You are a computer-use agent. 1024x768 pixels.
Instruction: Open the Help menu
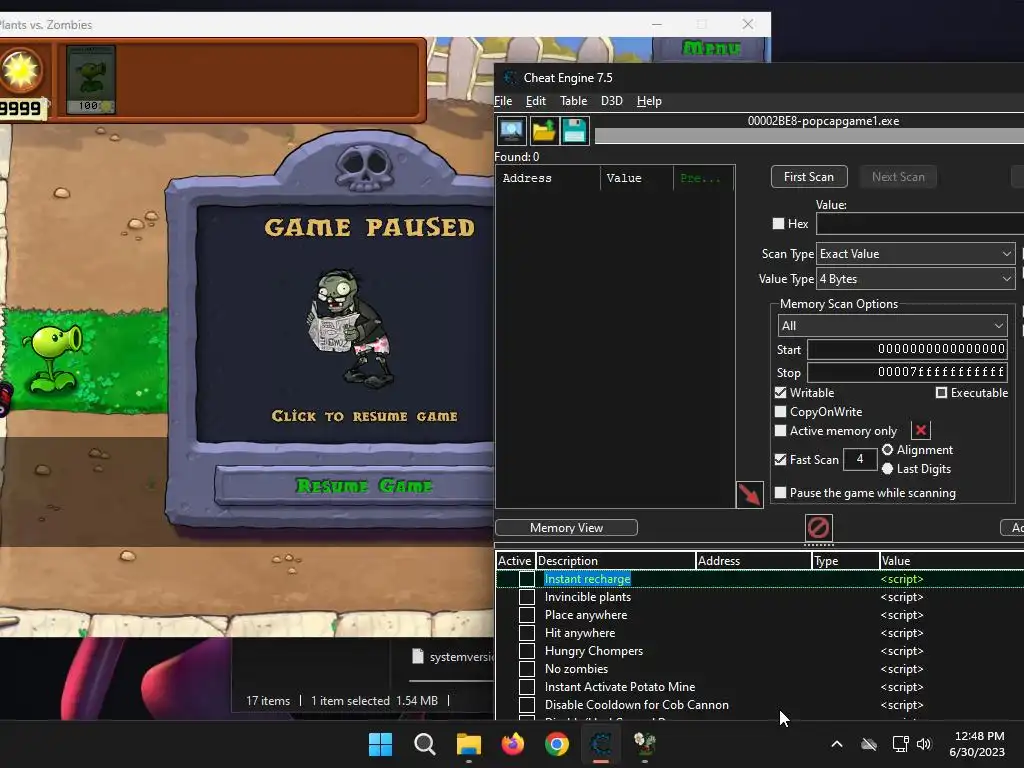click(x=649, y=101)
